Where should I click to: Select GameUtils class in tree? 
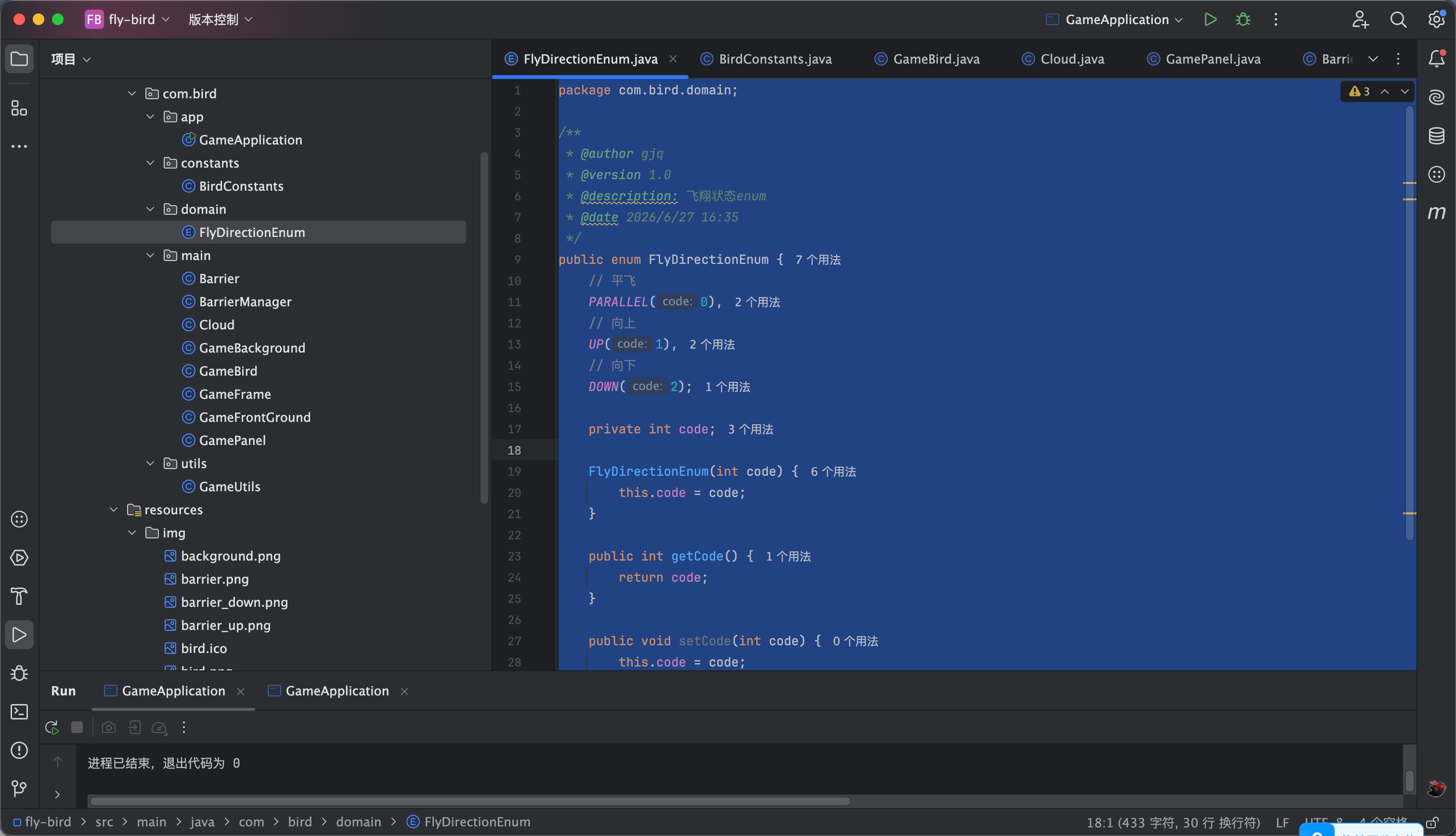tap(230, 486)
